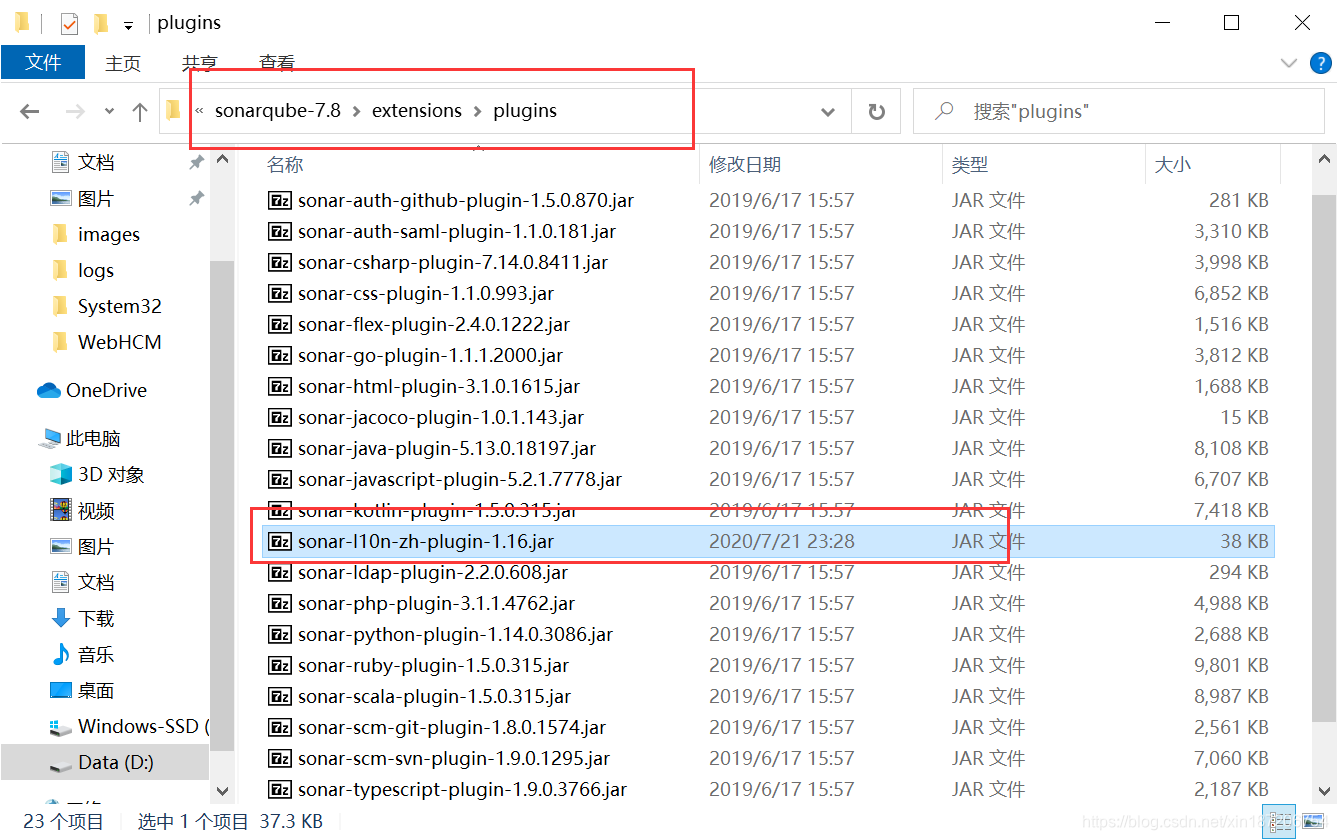
Task: Click icon of sonar-html-plugin-3.1.0.1615.jar
Action: click(x=280, y=386)
